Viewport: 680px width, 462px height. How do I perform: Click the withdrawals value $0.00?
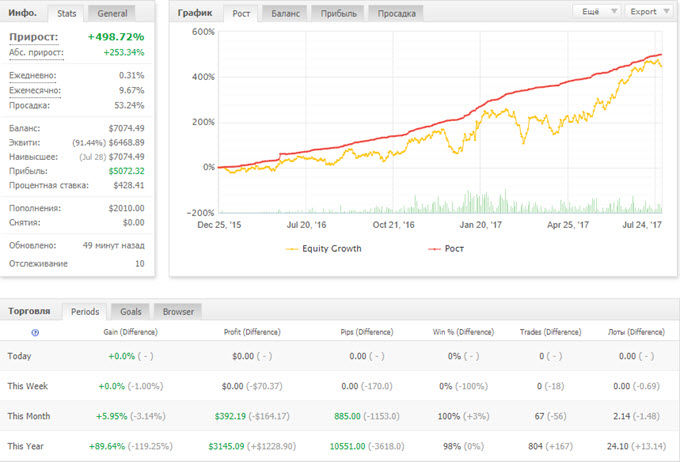(x=133, y=223)
